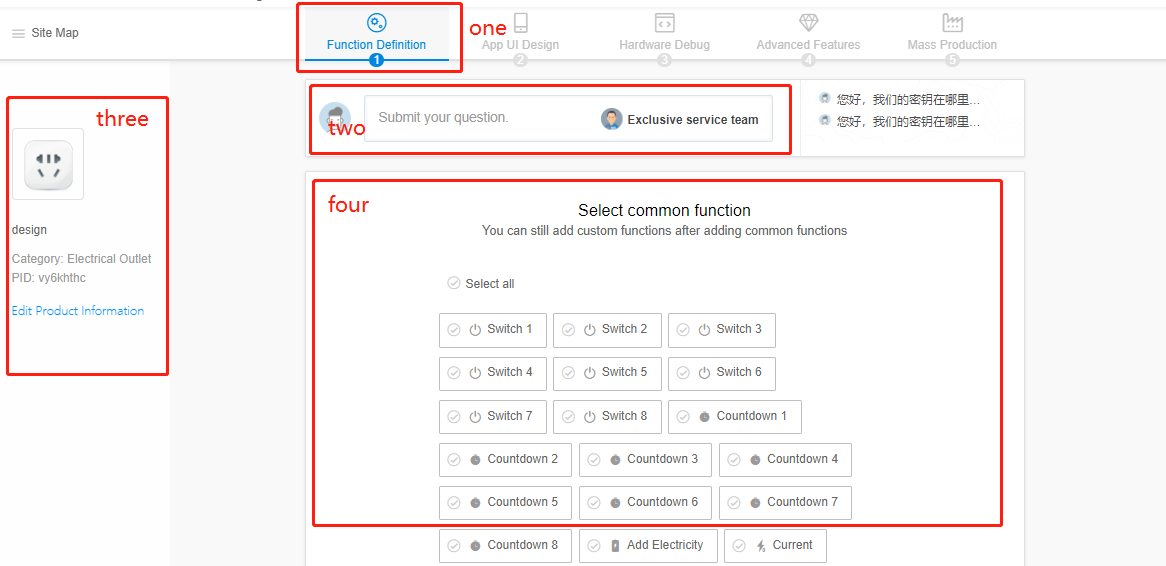Check the Select all checkbox
Screen dimensions: 1166x566
point(454,283)
